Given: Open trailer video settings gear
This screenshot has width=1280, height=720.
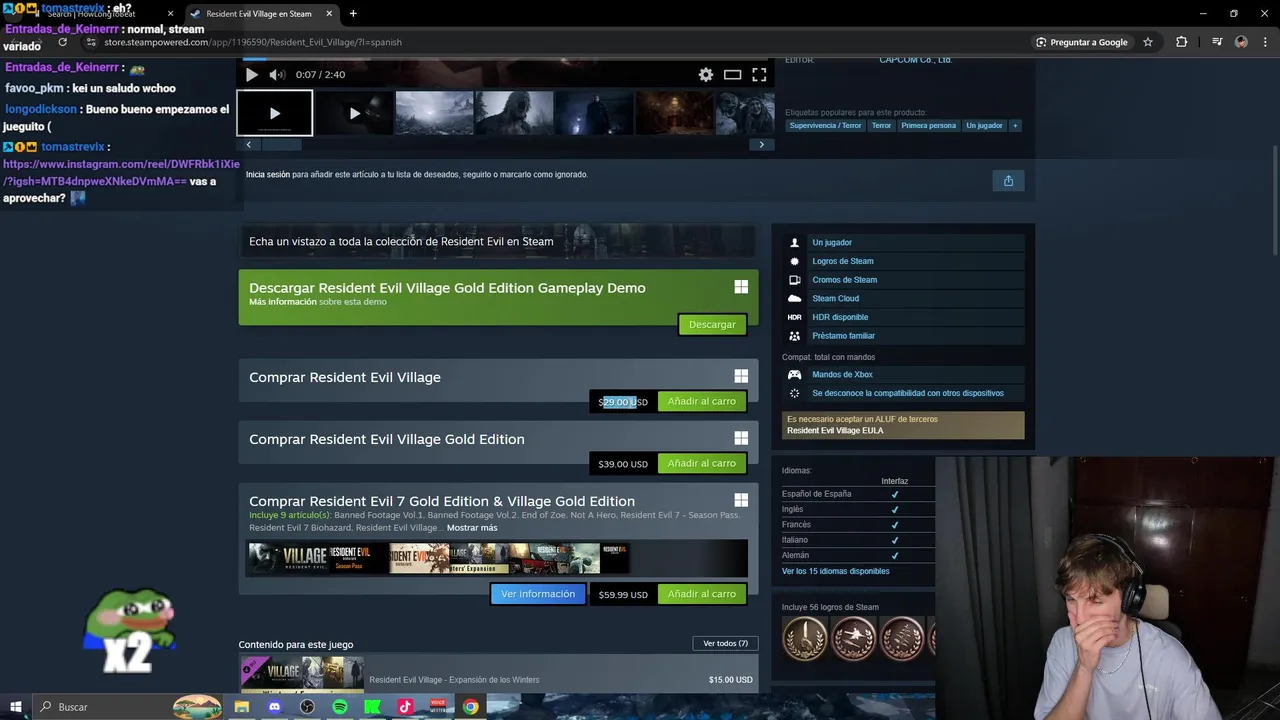Looking at the screenshot, I should tap(706, 75).
